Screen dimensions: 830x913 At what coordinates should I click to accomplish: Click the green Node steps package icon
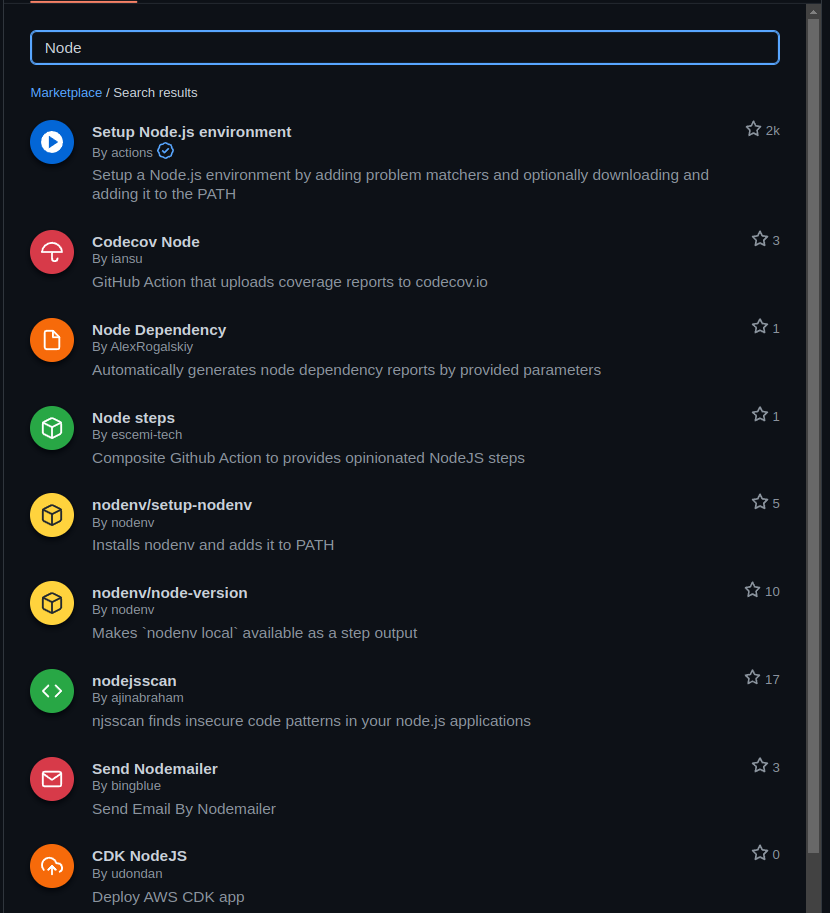(52, 428)
